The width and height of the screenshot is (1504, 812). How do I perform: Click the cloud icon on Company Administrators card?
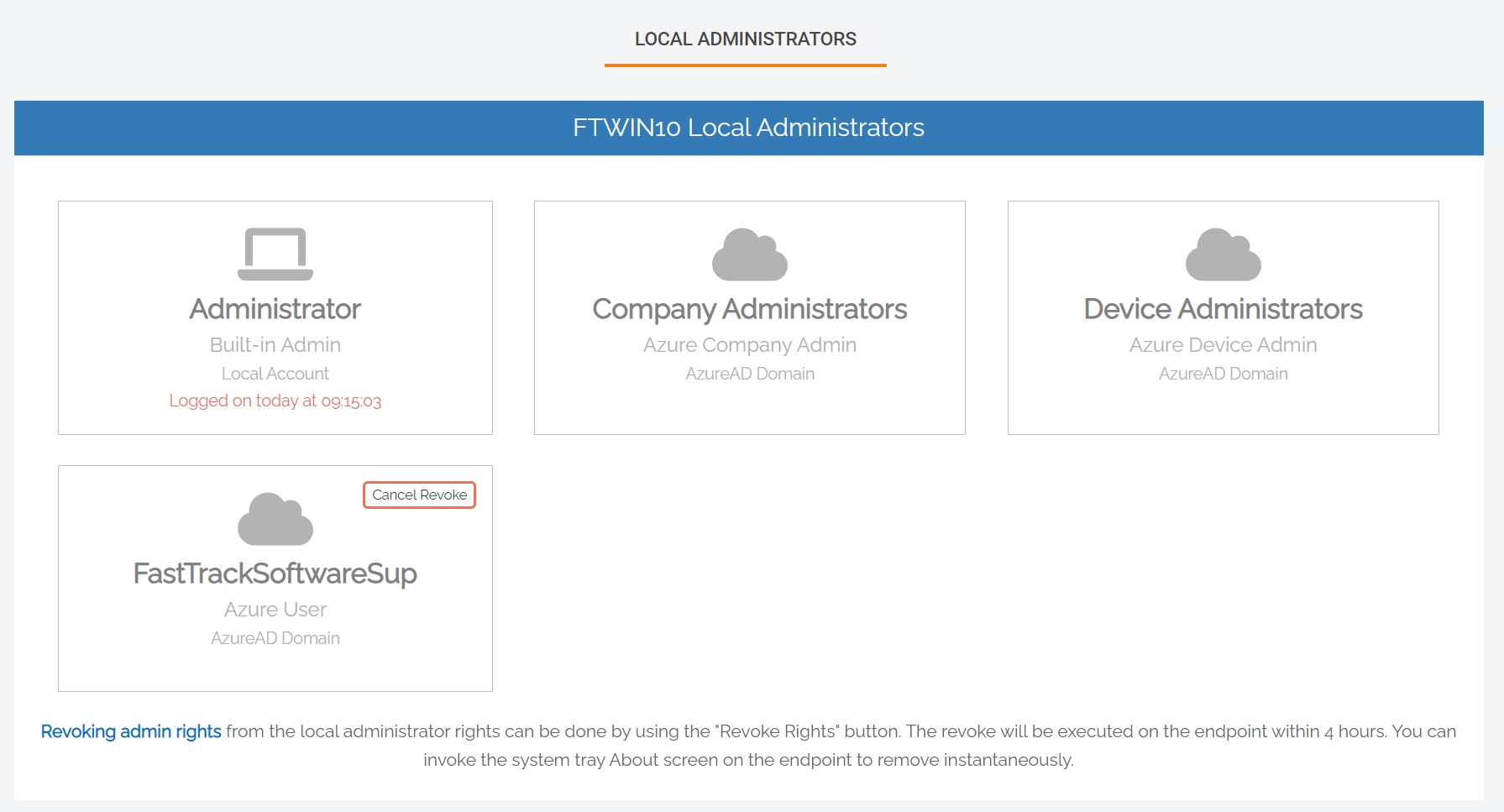point(750,254)
